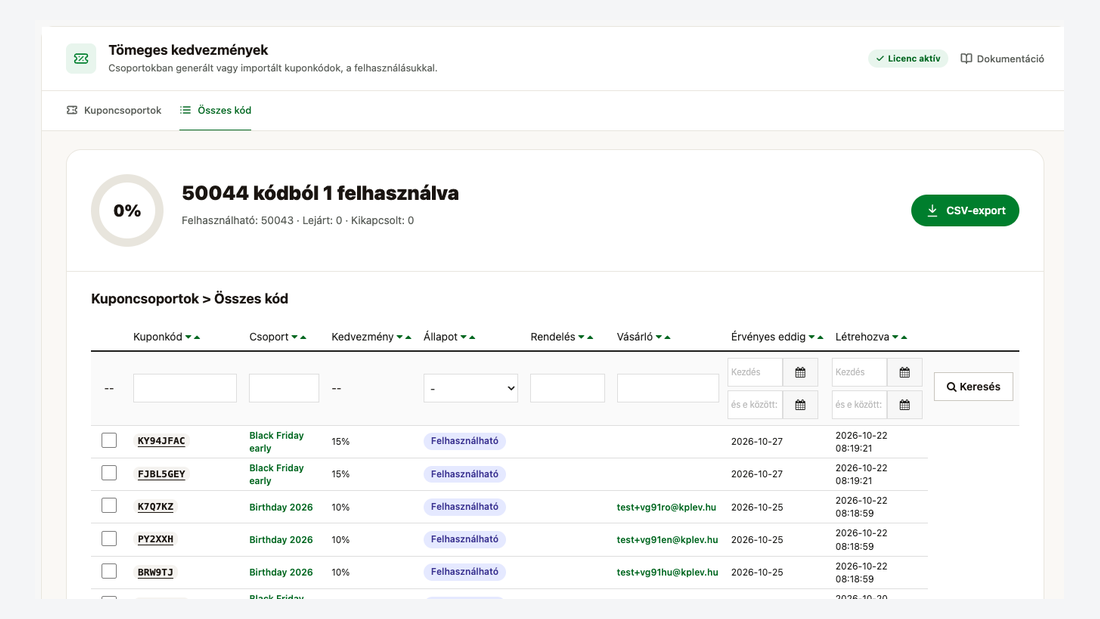Open customer test+vg91en@kplev.hu
The height and width of the screenshot is (619, 1100).
click(x=667, y=540)
